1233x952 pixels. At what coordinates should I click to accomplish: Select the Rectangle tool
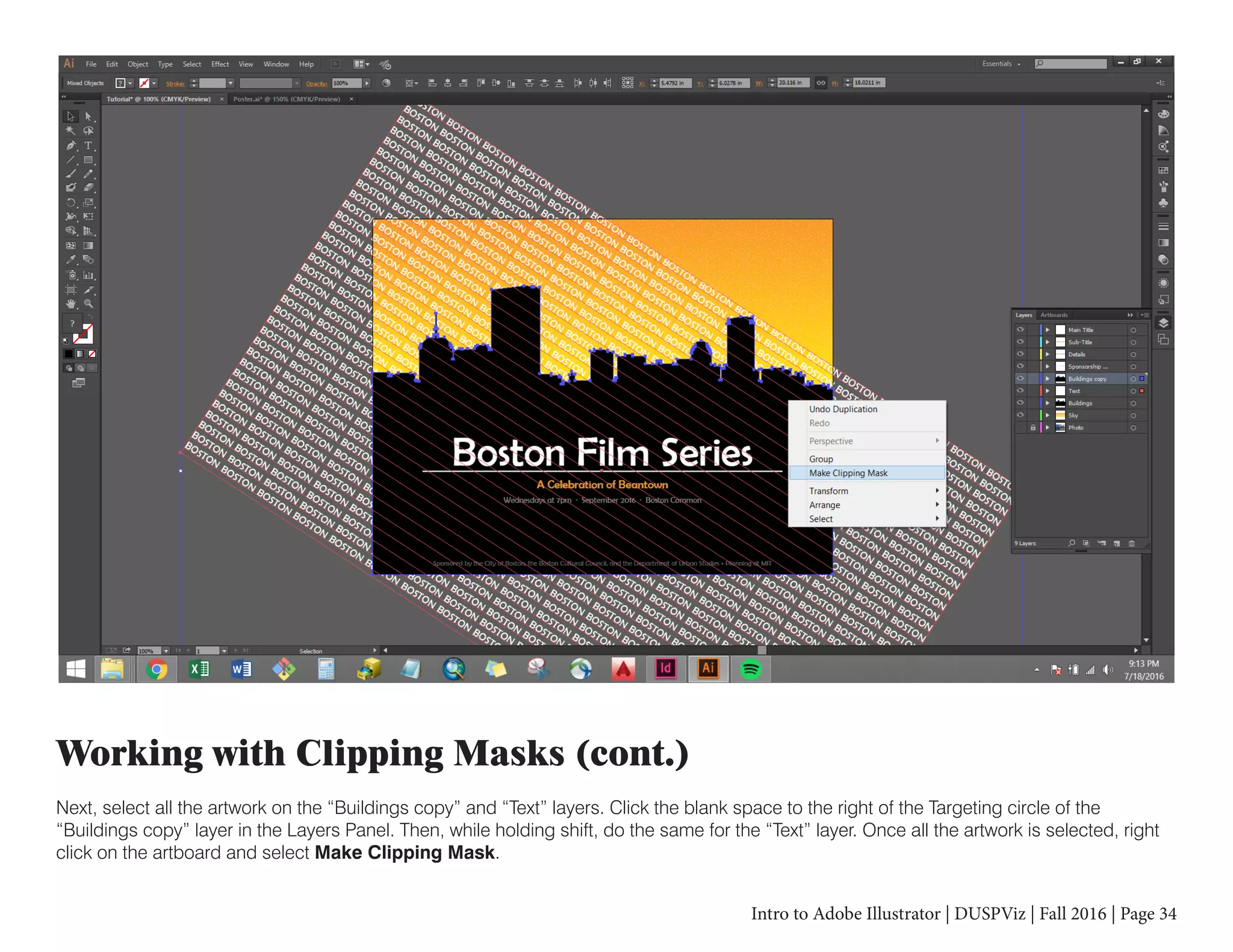coord(88,160)
